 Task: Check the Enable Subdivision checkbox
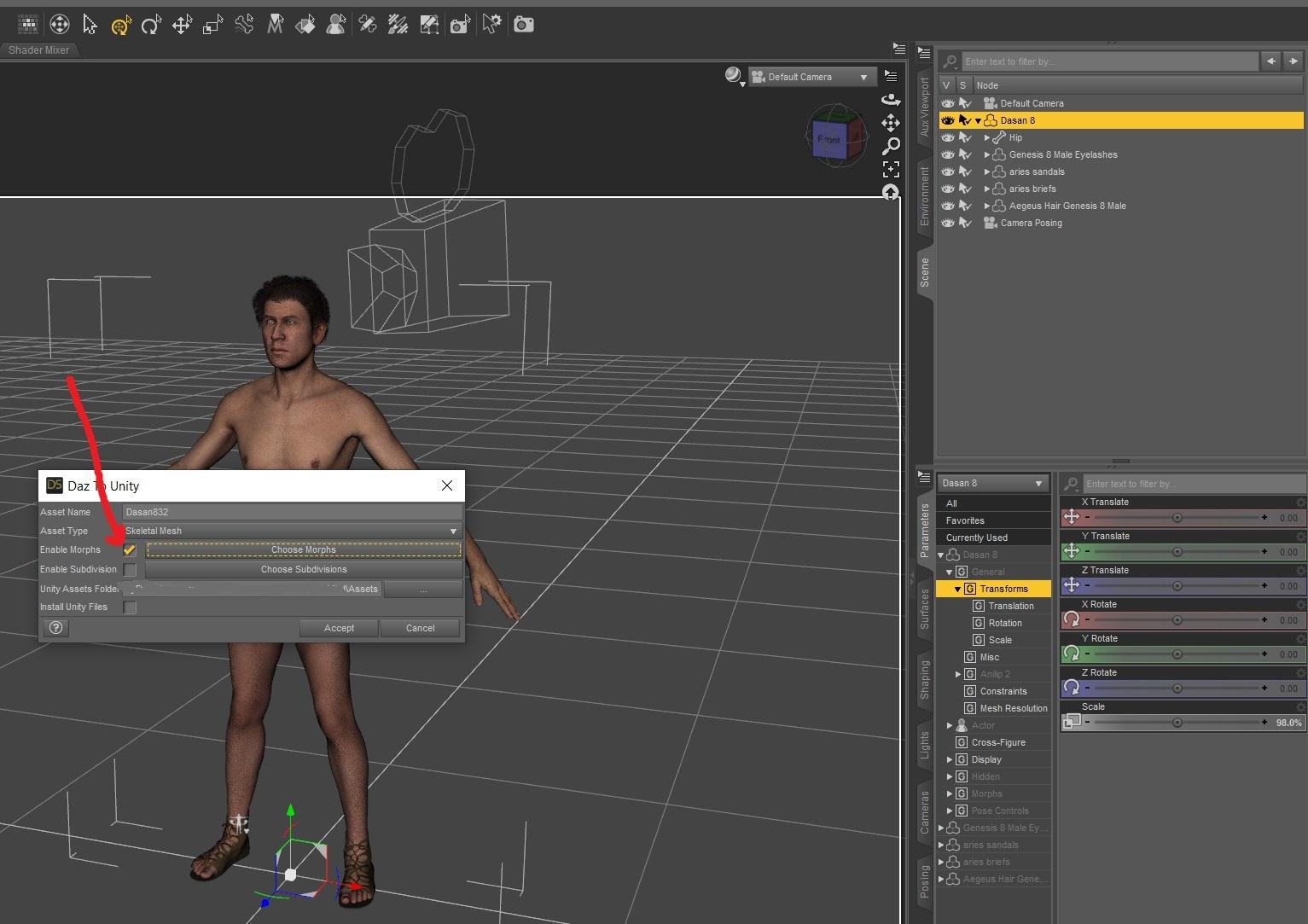coord(130,570)
